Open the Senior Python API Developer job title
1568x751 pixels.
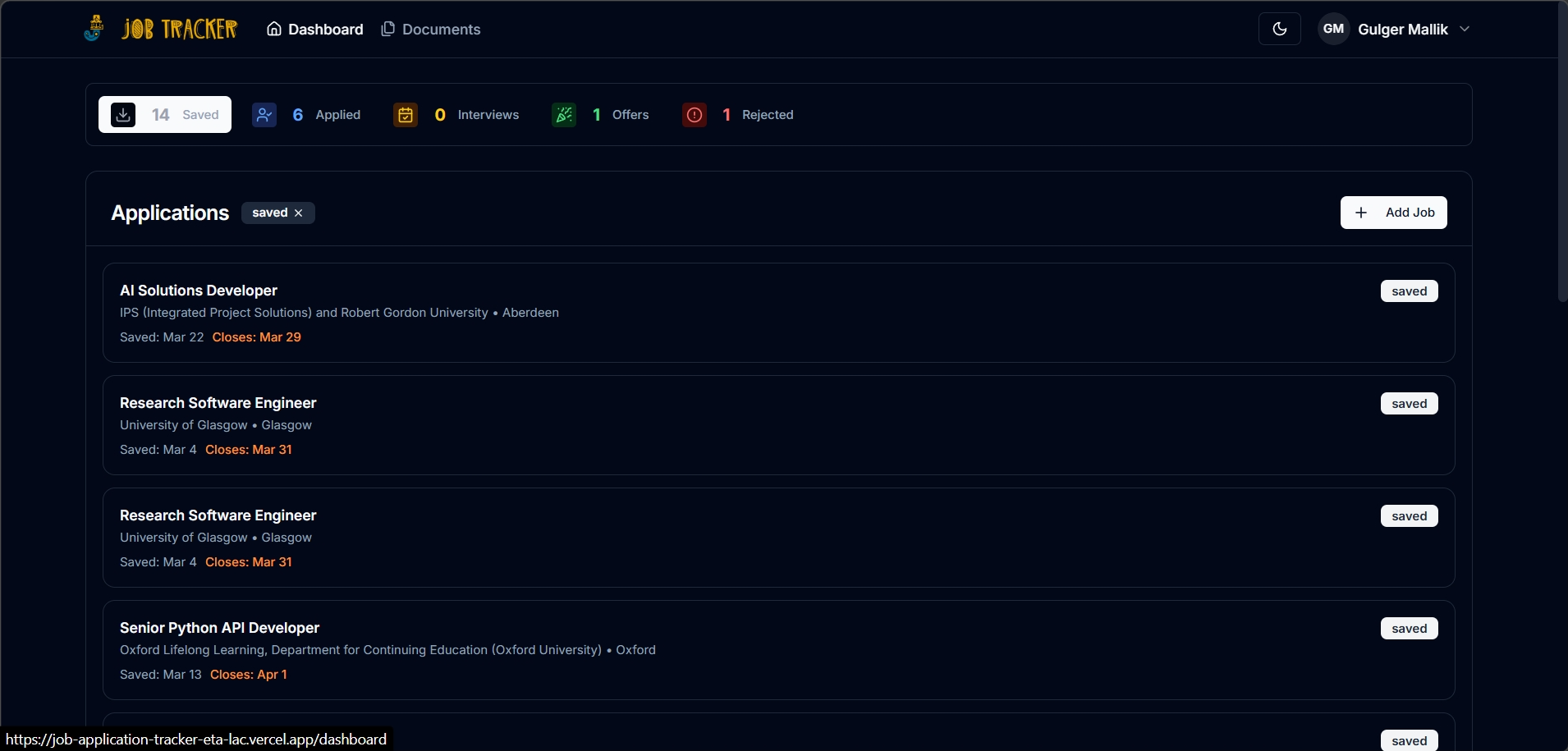point(219,628)
